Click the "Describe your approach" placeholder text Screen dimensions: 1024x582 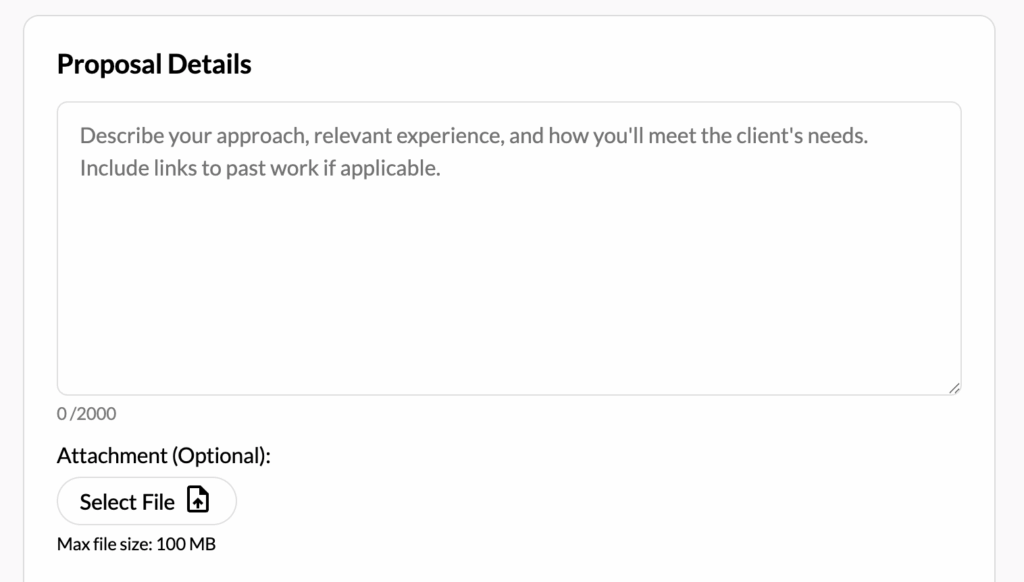pyautogui.click(x=192, y=136)
